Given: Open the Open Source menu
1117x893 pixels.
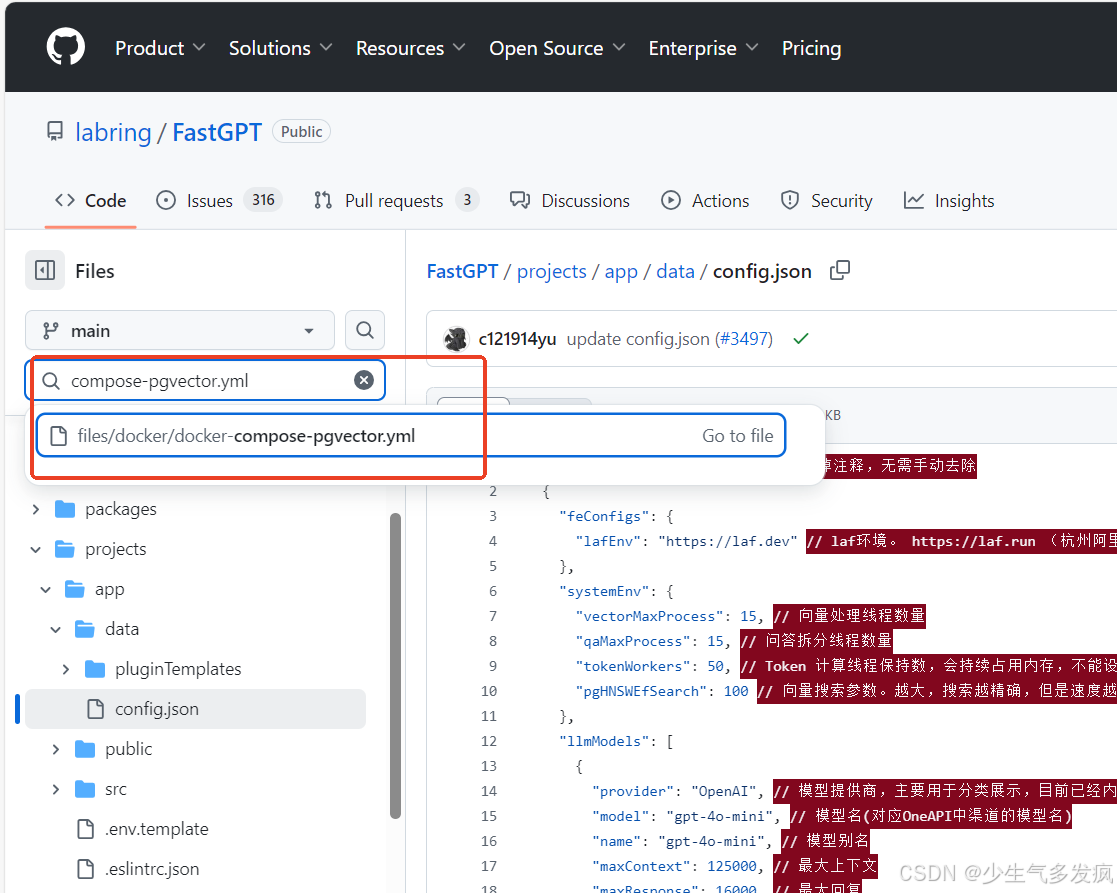Looking at the screenshot, I should tap(556, 48).
